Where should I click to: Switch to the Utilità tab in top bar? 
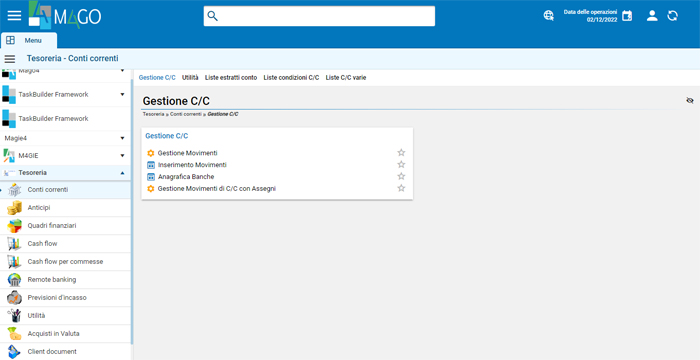pyautogui.click(x=190, y=78)
